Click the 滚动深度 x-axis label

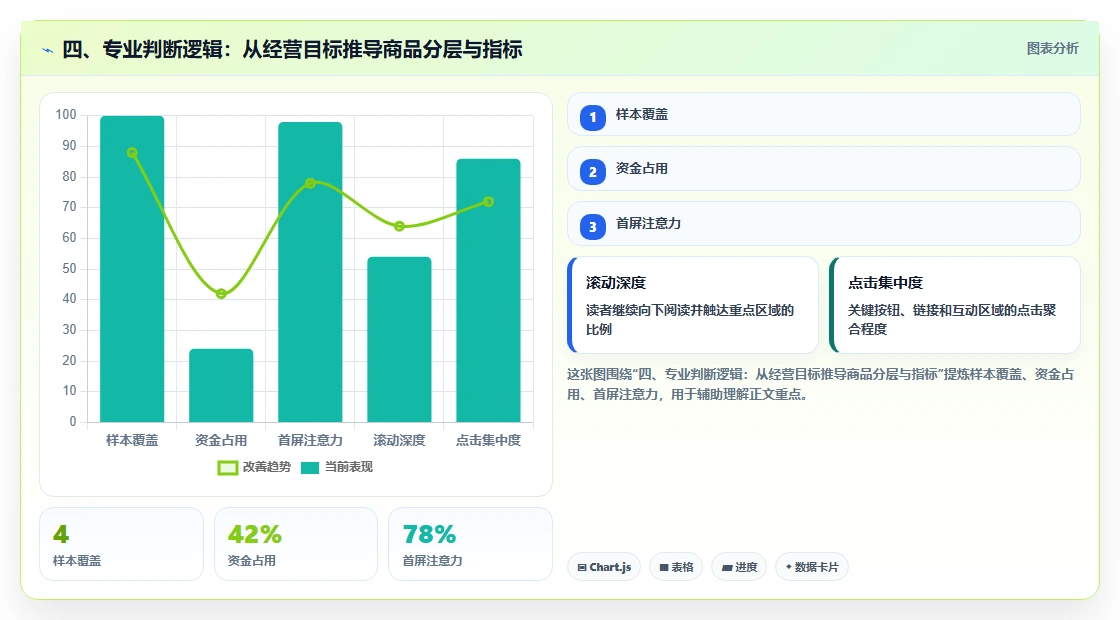tap(399, 441)
